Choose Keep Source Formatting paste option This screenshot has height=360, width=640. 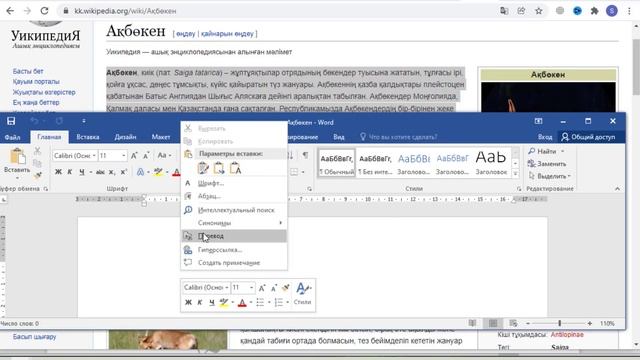click(203, 168)
